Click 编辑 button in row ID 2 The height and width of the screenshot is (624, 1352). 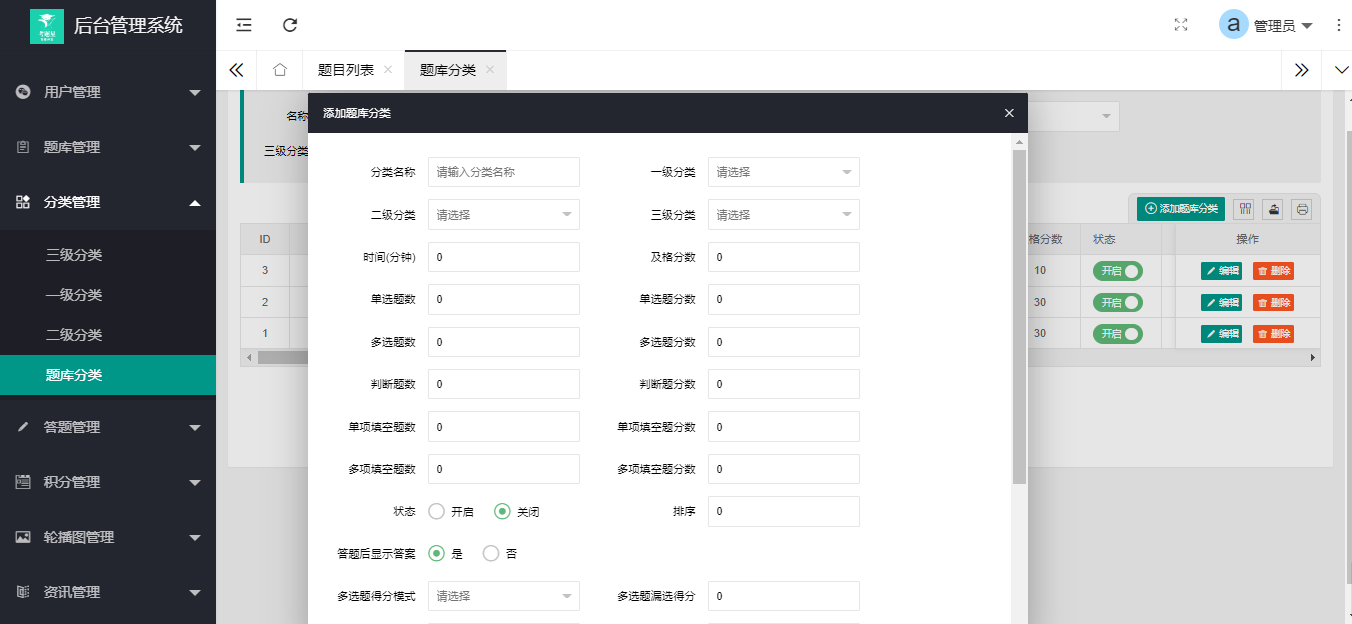point(1221,302)
